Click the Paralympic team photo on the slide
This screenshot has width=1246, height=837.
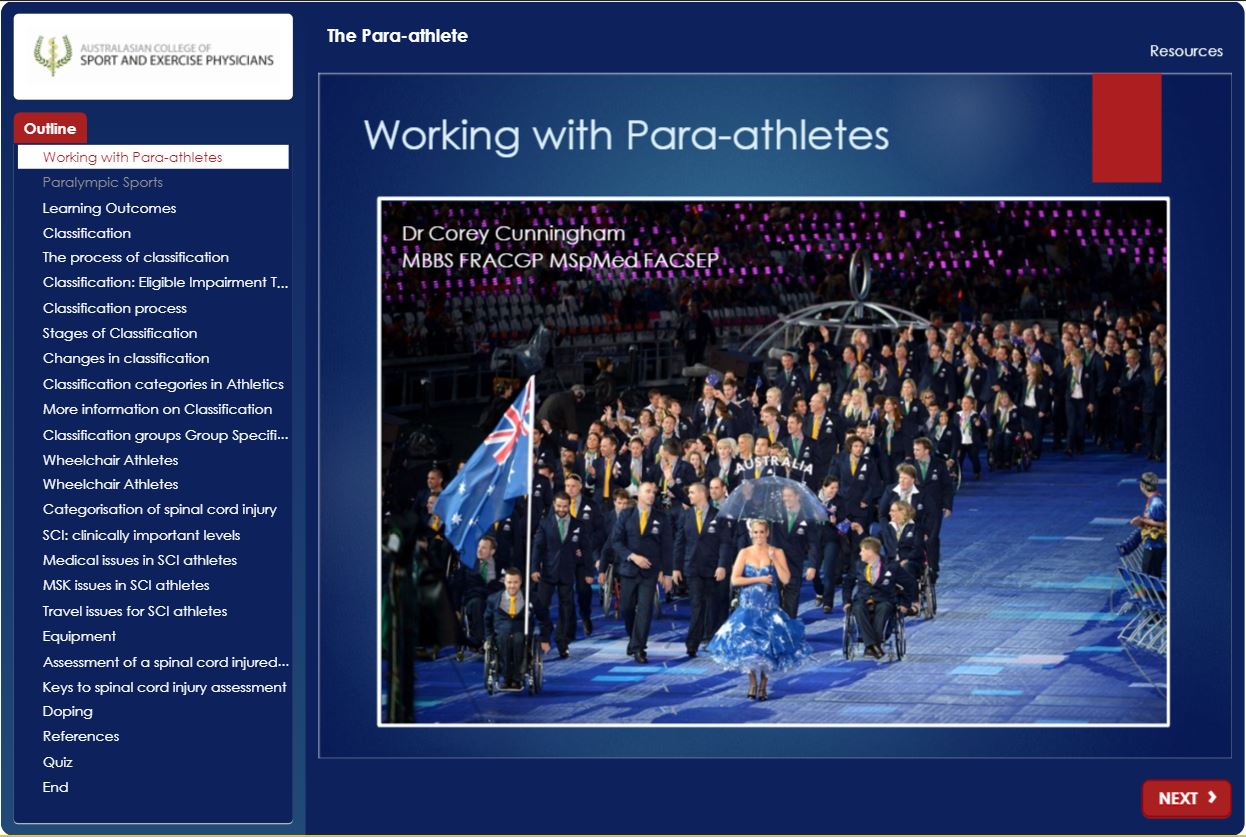coord(773,462)
